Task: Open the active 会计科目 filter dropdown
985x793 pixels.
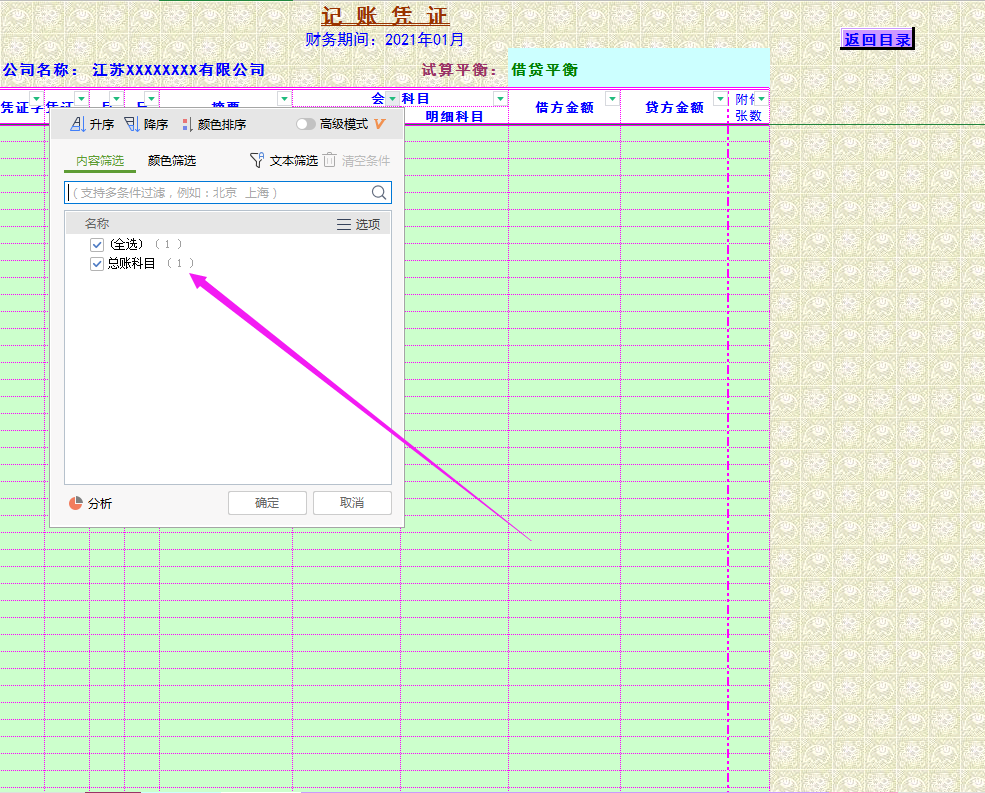Action: click(393, 99)
